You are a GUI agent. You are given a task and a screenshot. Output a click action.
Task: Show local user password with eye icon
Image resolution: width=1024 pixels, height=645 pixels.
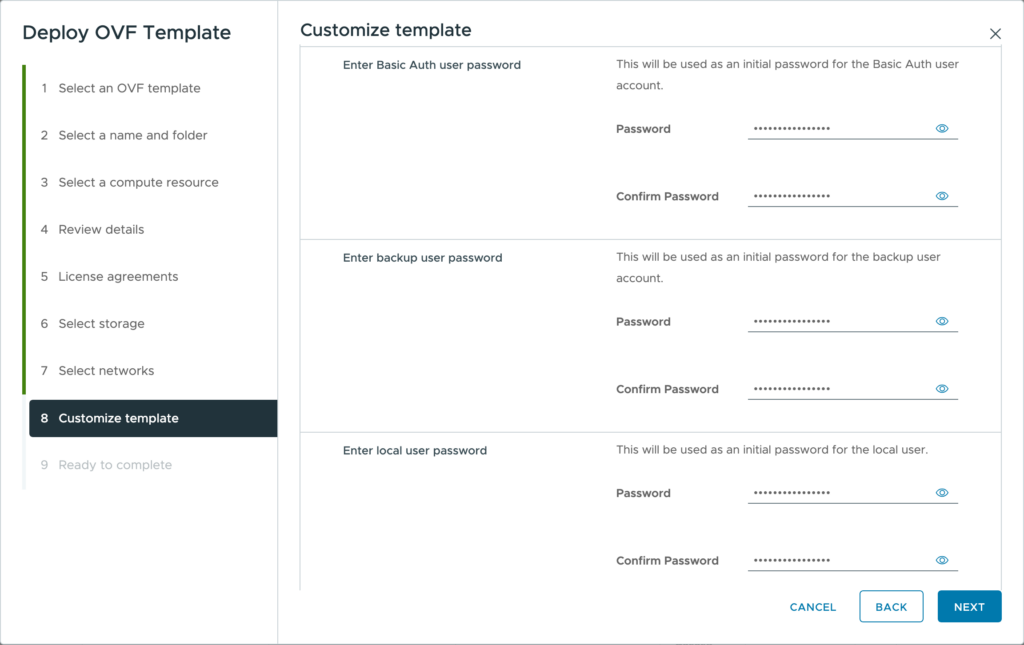point(941,493)
